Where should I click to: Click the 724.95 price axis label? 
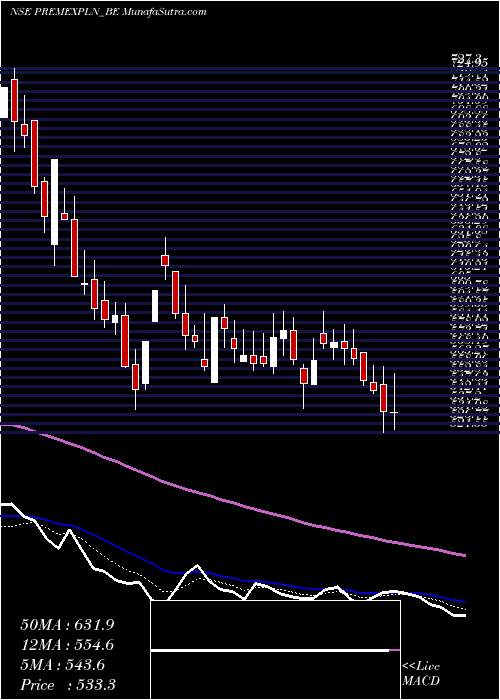(469, 63)
